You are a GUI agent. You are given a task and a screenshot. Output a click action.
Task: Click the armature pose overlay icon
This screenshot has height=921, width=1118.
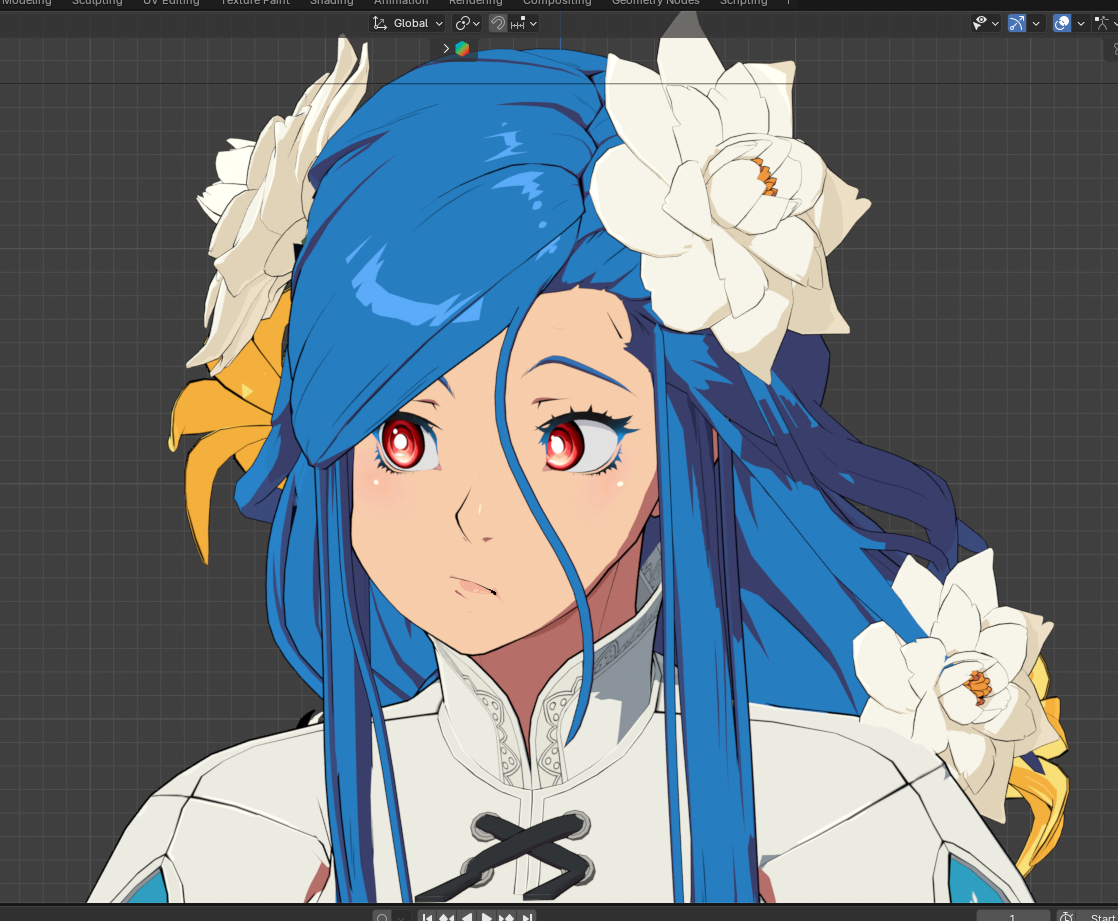pos(1105,23)
